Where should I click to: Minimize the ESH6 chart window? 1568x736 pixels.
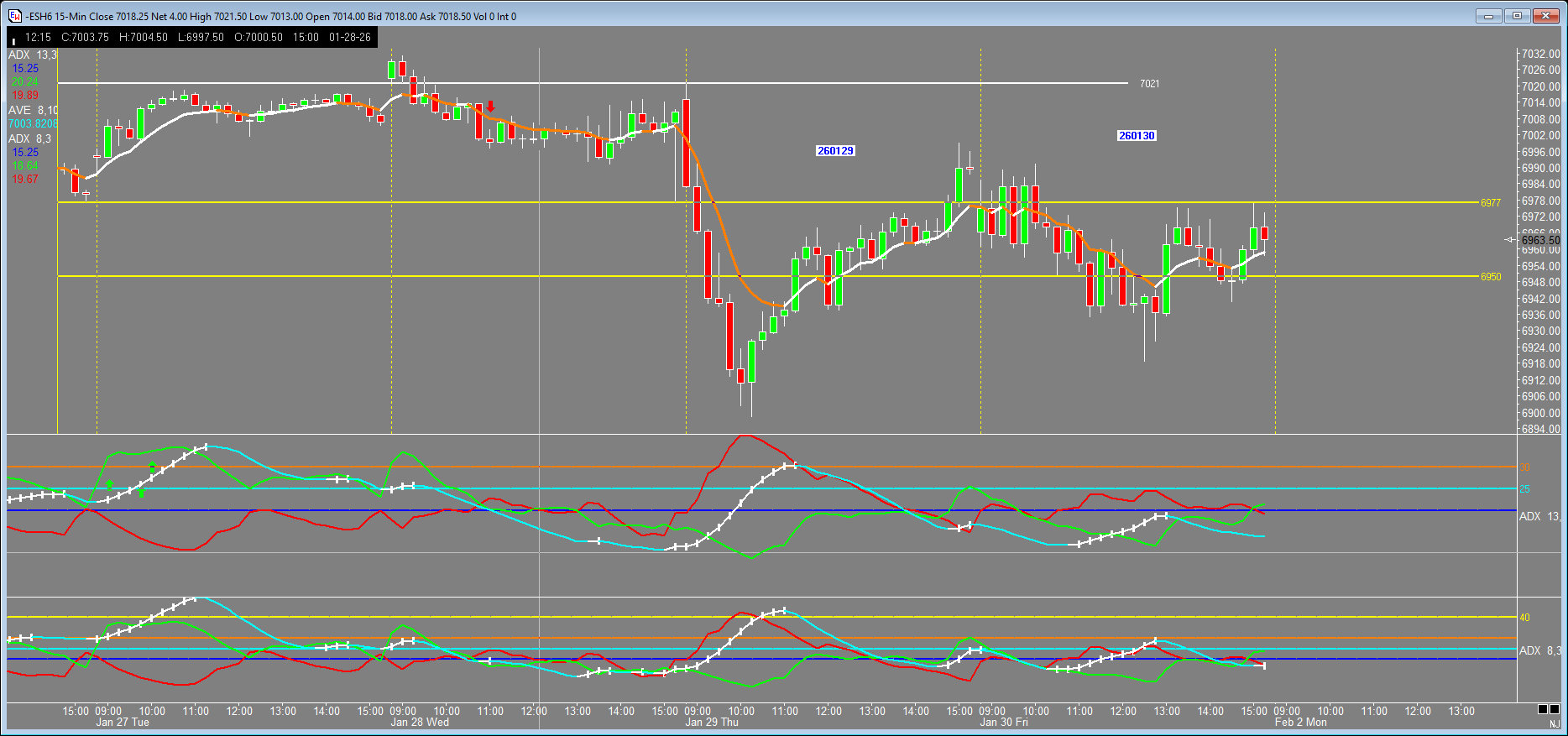pyautogui.click(x=1489, y=16)
